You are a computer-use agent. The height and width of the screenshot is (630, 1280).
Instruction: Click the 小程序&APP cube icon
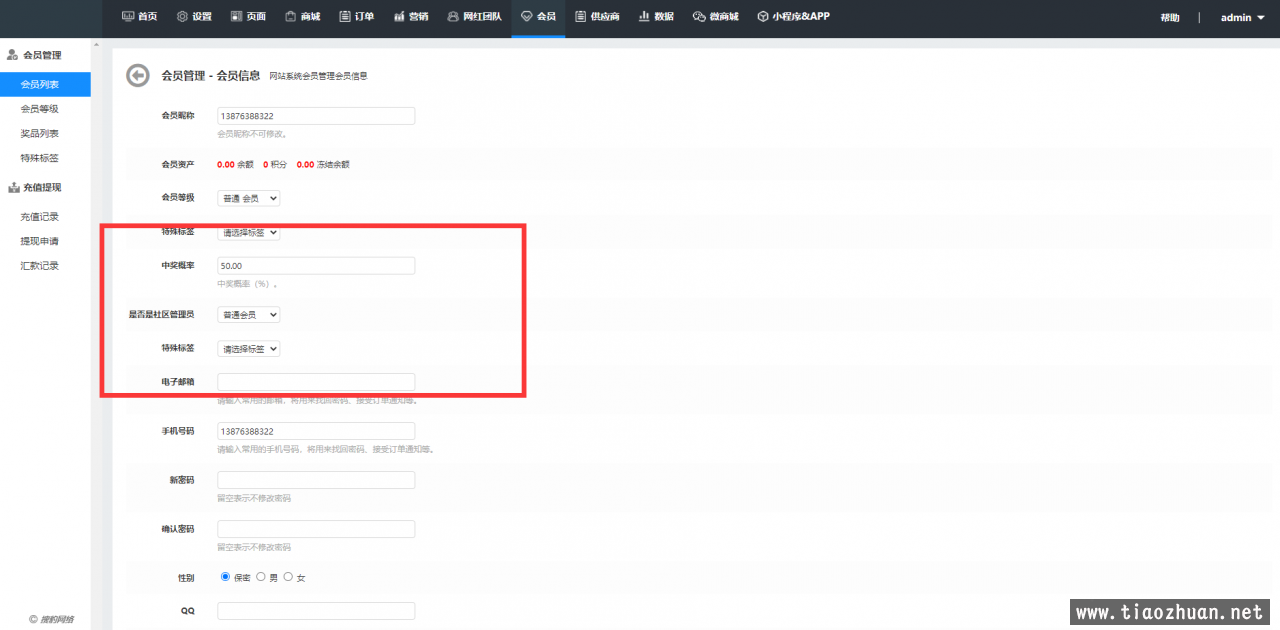tap(763, 16)
